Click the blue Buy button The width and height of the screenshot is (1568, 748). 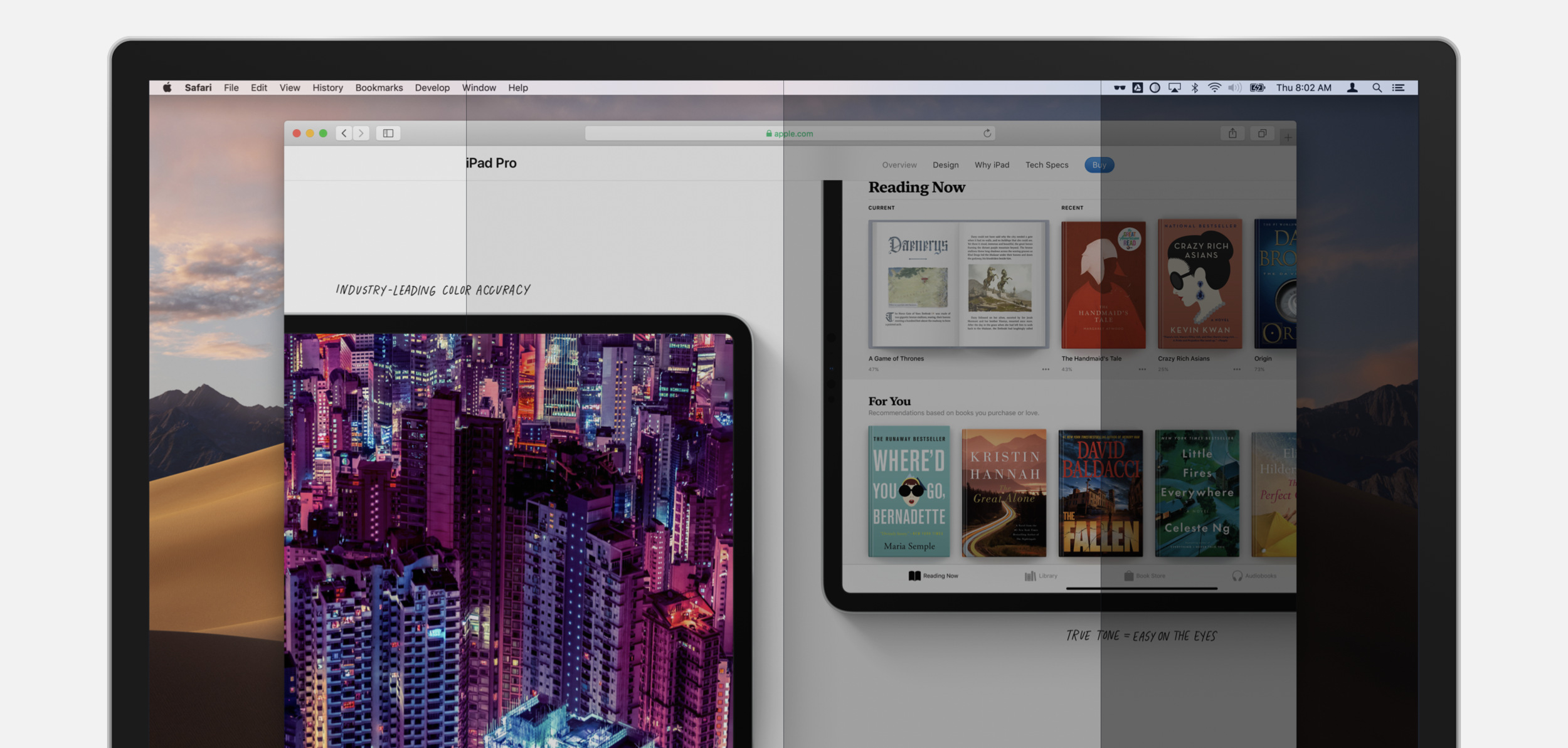tap(1099, 165)
